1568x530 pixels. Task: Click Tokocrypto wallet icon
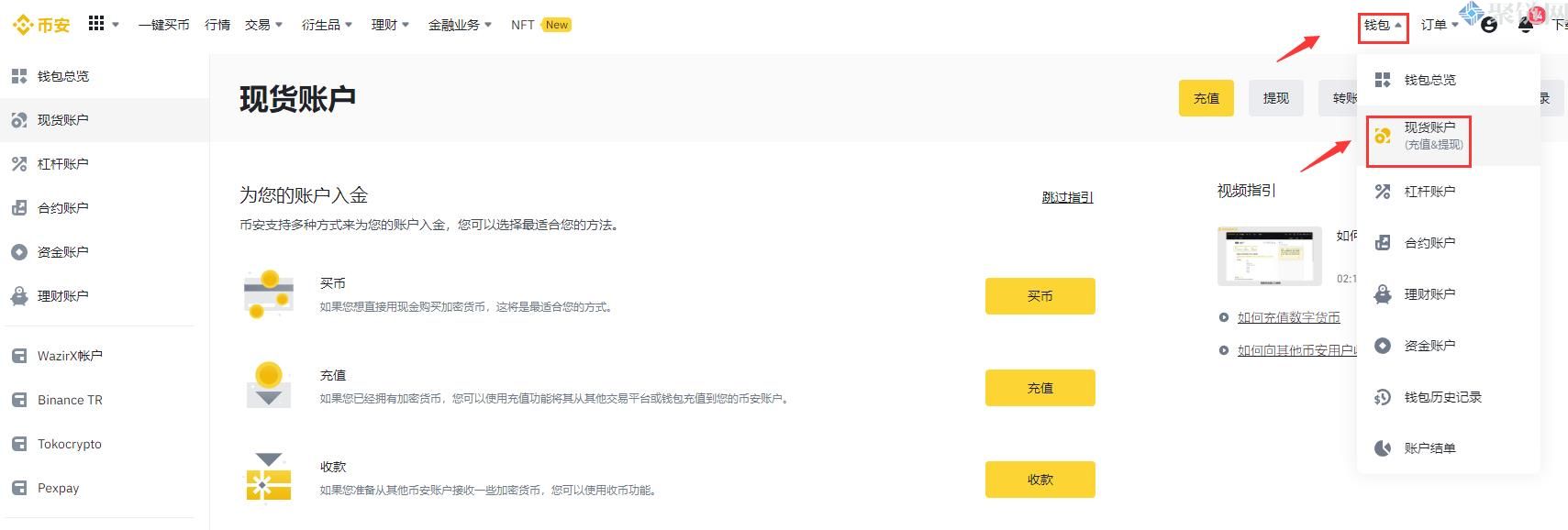pyautogui.click(x=19, y=444)
